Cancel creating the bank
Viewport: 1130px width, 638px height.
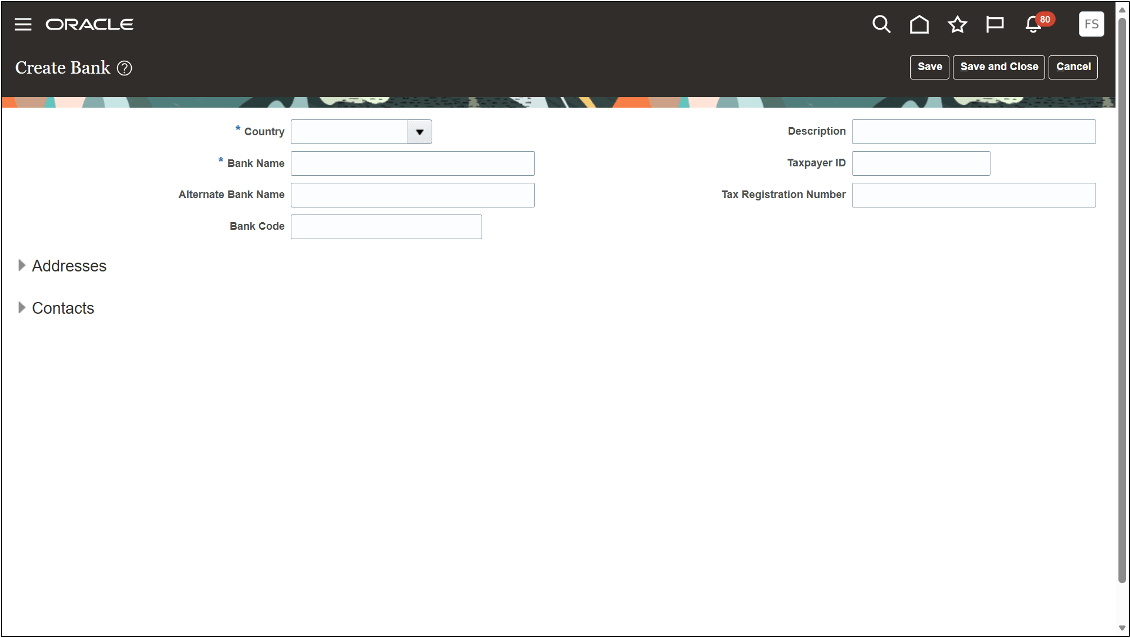pos(1073,67)
